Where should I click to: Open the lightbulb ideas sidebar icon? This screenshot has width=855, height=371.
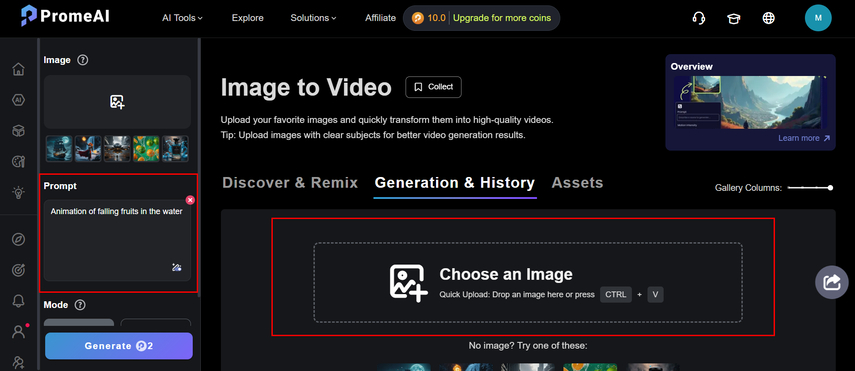coord(19,192)
